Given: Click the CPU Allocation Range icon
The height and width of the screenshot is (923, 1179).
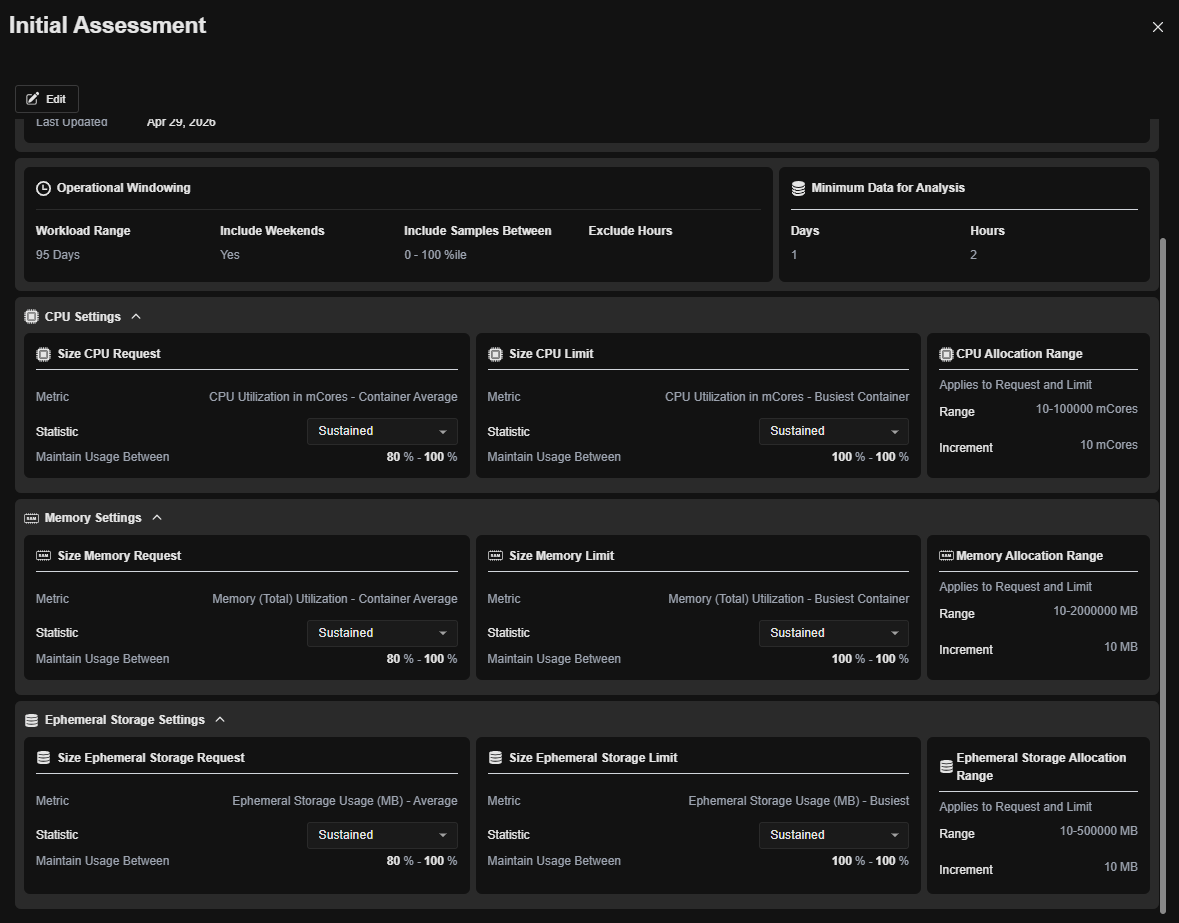Looking at the screenshot, I should [946, 354].
